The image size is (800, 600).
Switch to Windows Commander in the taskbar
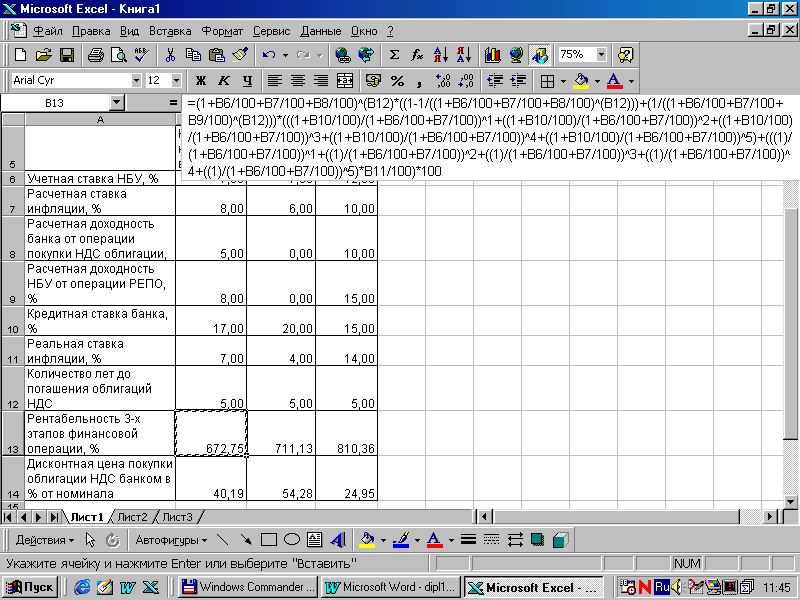pyautogui.click(x=249, y=587)
